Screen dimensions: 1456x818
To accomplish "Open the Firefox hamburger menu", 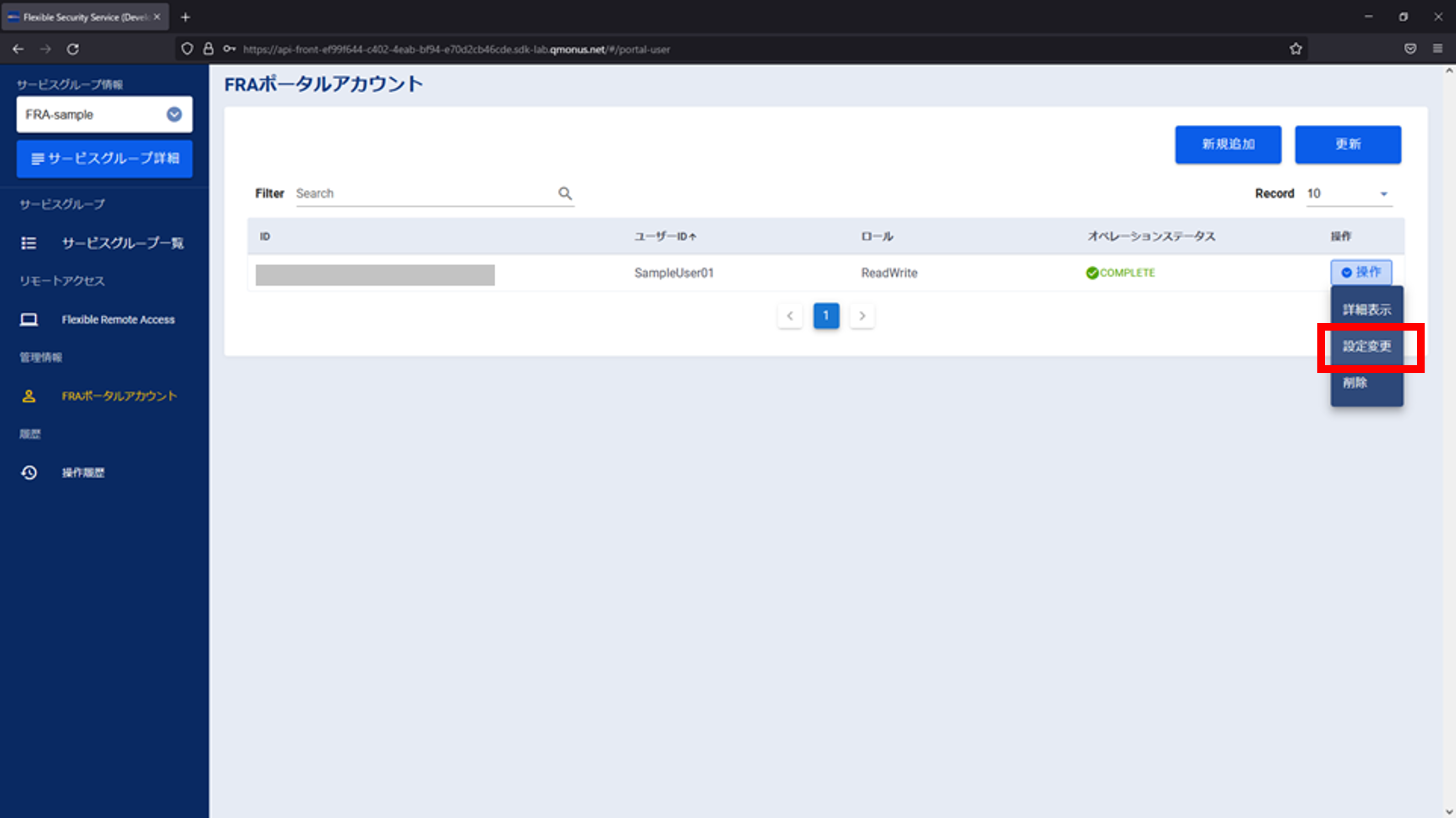I will [x=1437, y=49].
